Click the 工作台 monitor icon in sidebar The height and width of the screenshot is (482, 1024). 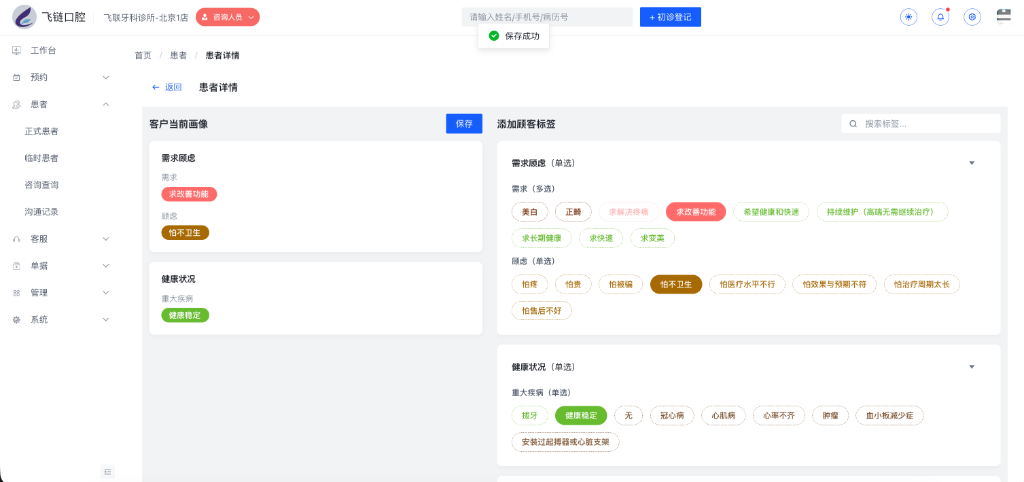[16, 50]
